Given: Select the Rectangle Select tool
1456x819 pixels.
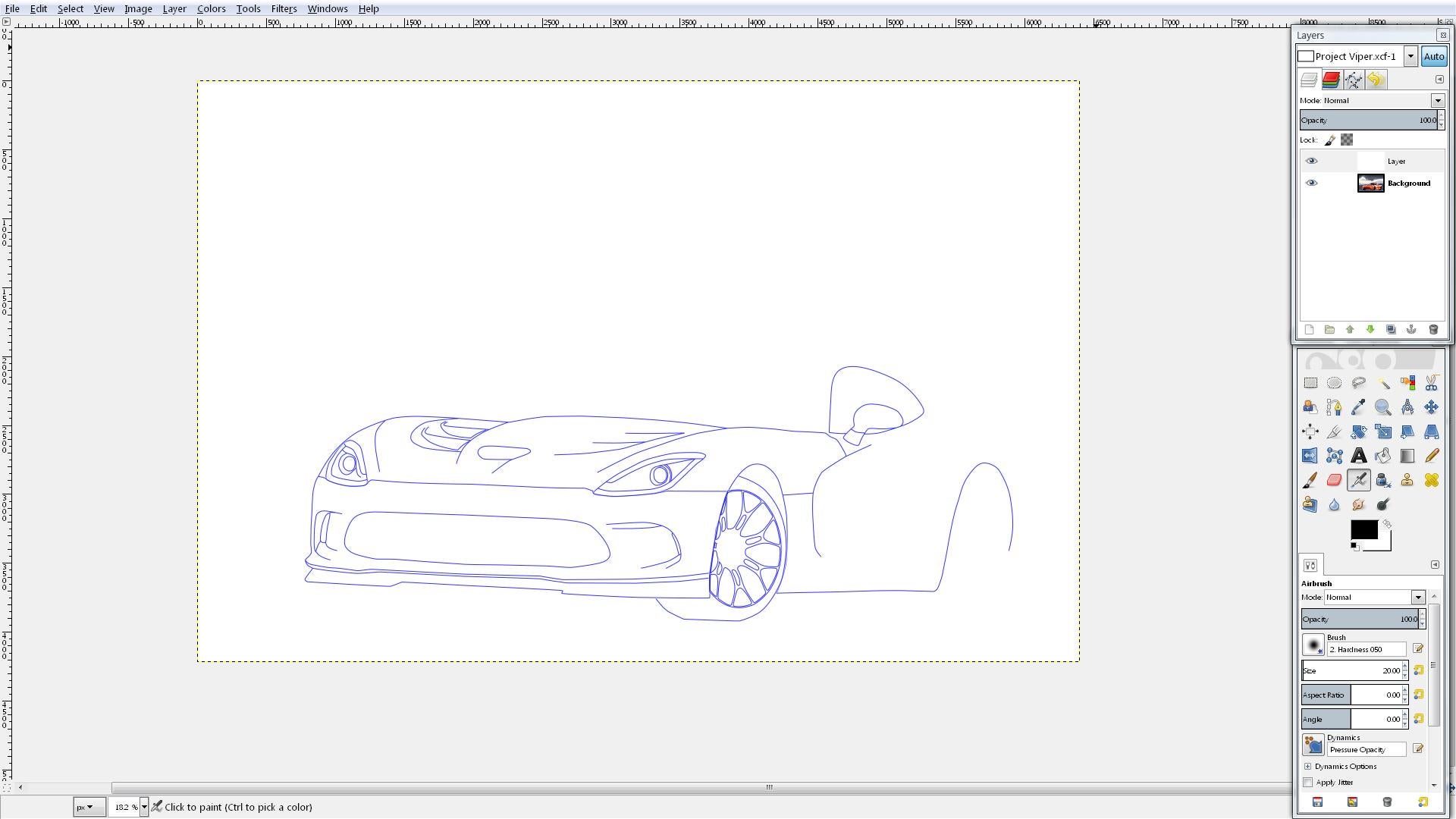Looking at the screenshot, I should [1310, 383].
